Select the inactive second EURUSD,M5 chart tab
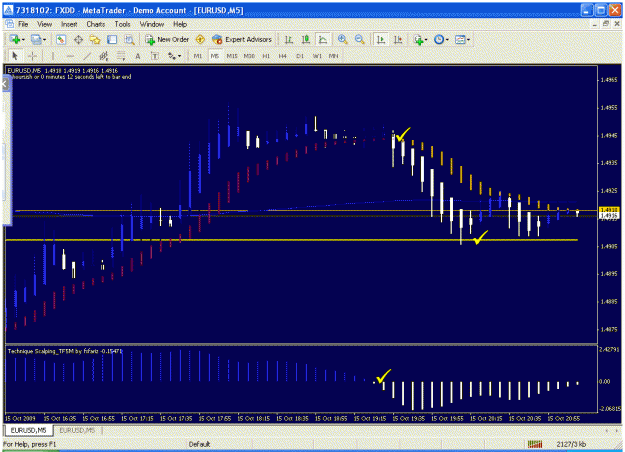 [x=77, y=430]
